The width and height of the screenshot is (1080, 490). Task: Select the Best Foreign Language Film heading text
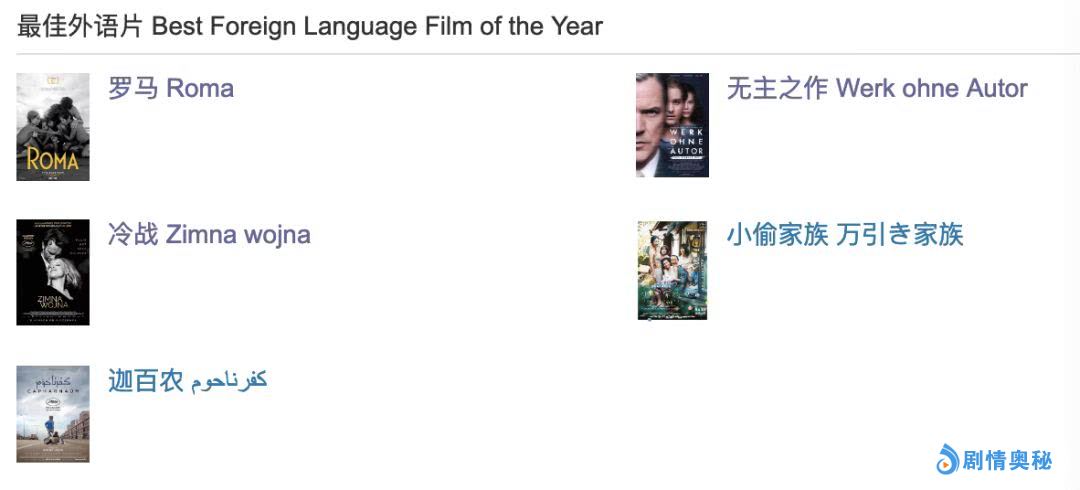coord(377,26)
